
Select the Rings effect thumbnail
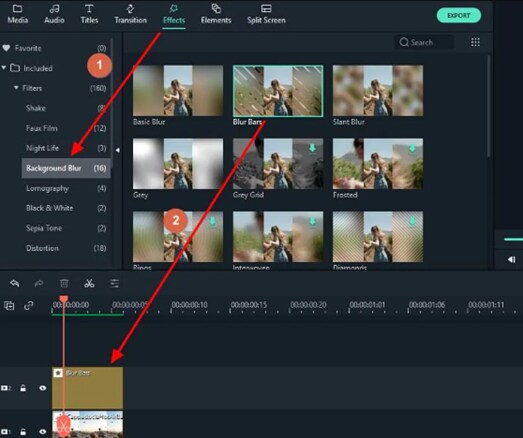178,237
